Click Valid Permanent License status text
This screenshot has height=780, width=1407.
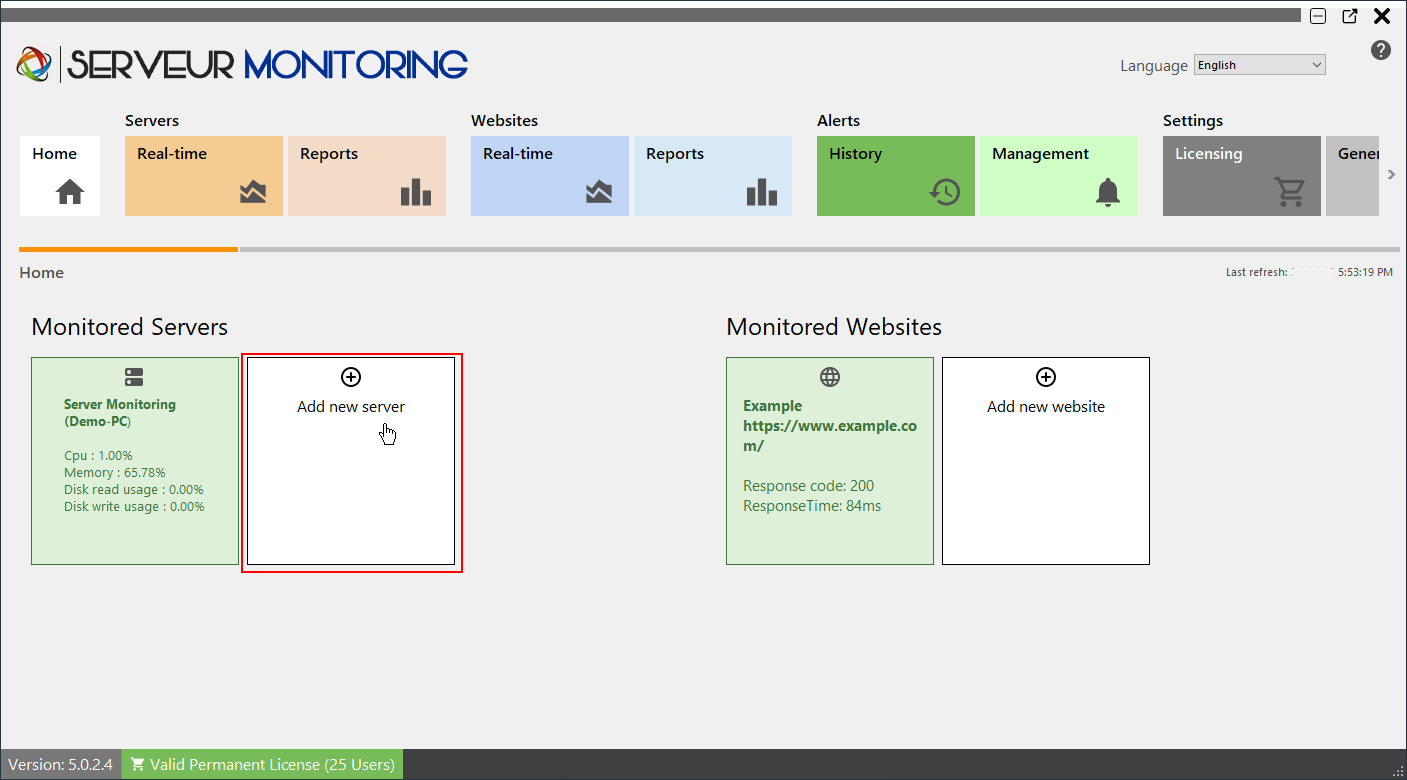272,765
